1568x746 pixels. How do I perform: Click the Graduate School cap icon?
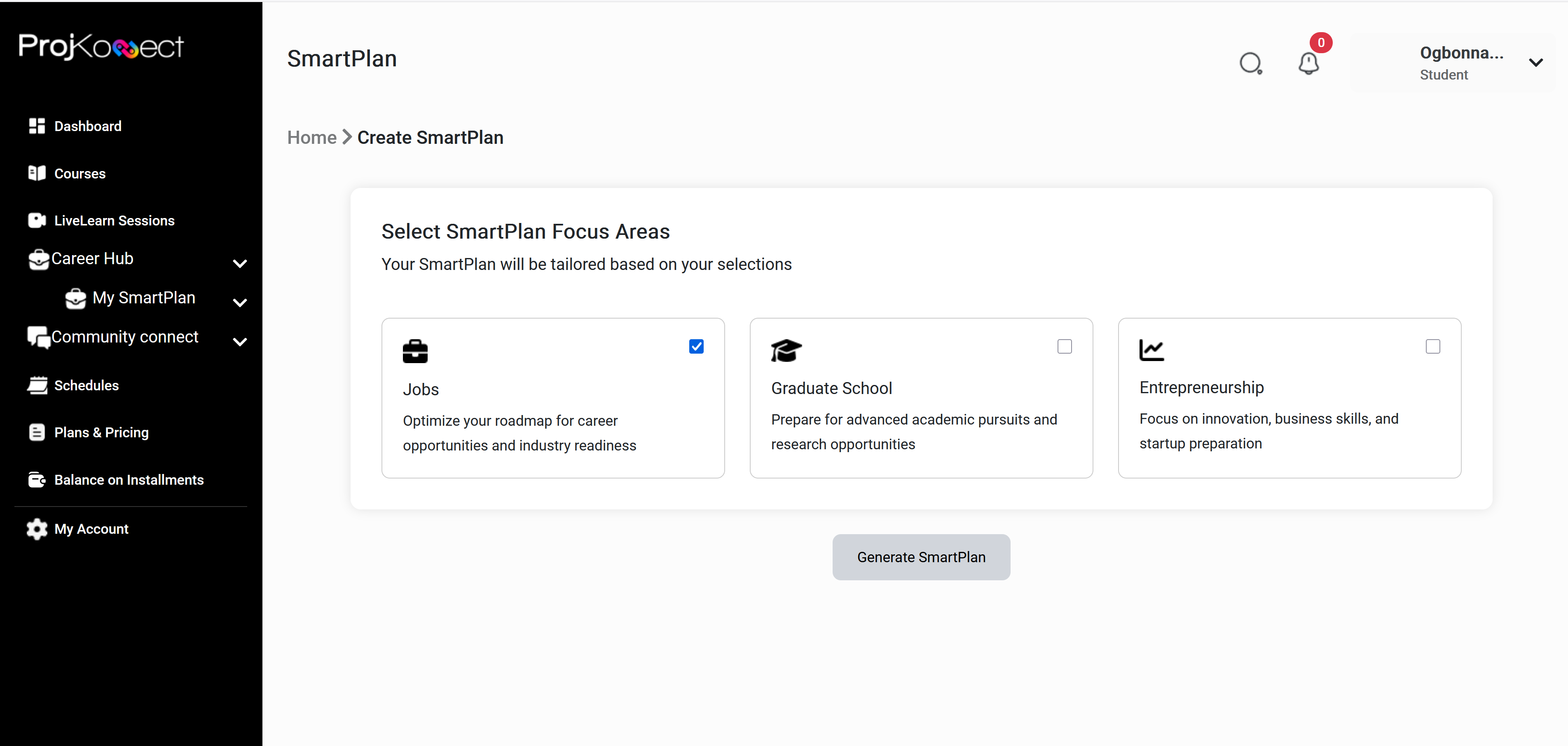point(786,350)
